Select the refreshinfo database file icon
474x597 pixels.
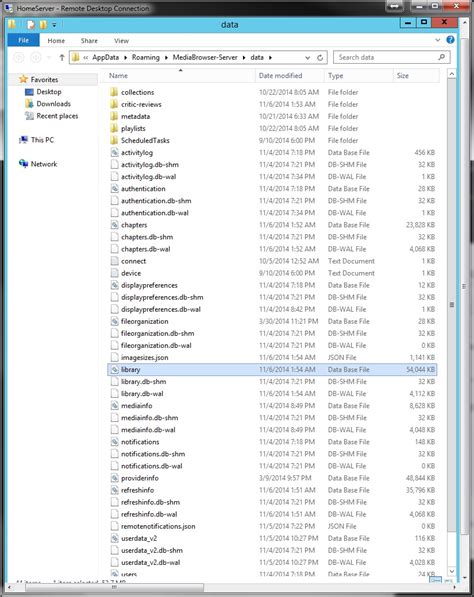114,490
